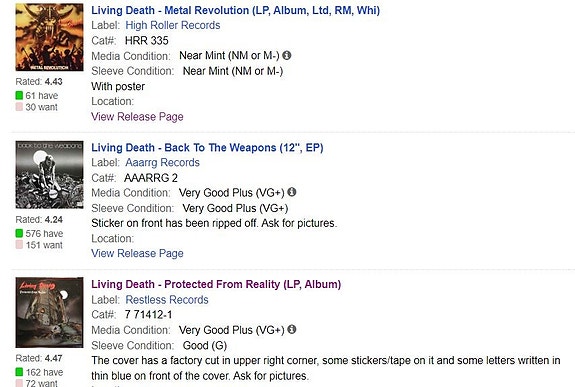Click info icon next to AAARRG 2 media condition
This screenshot has height=387, width=575.
pyautogui.click(x=292, y=192)
